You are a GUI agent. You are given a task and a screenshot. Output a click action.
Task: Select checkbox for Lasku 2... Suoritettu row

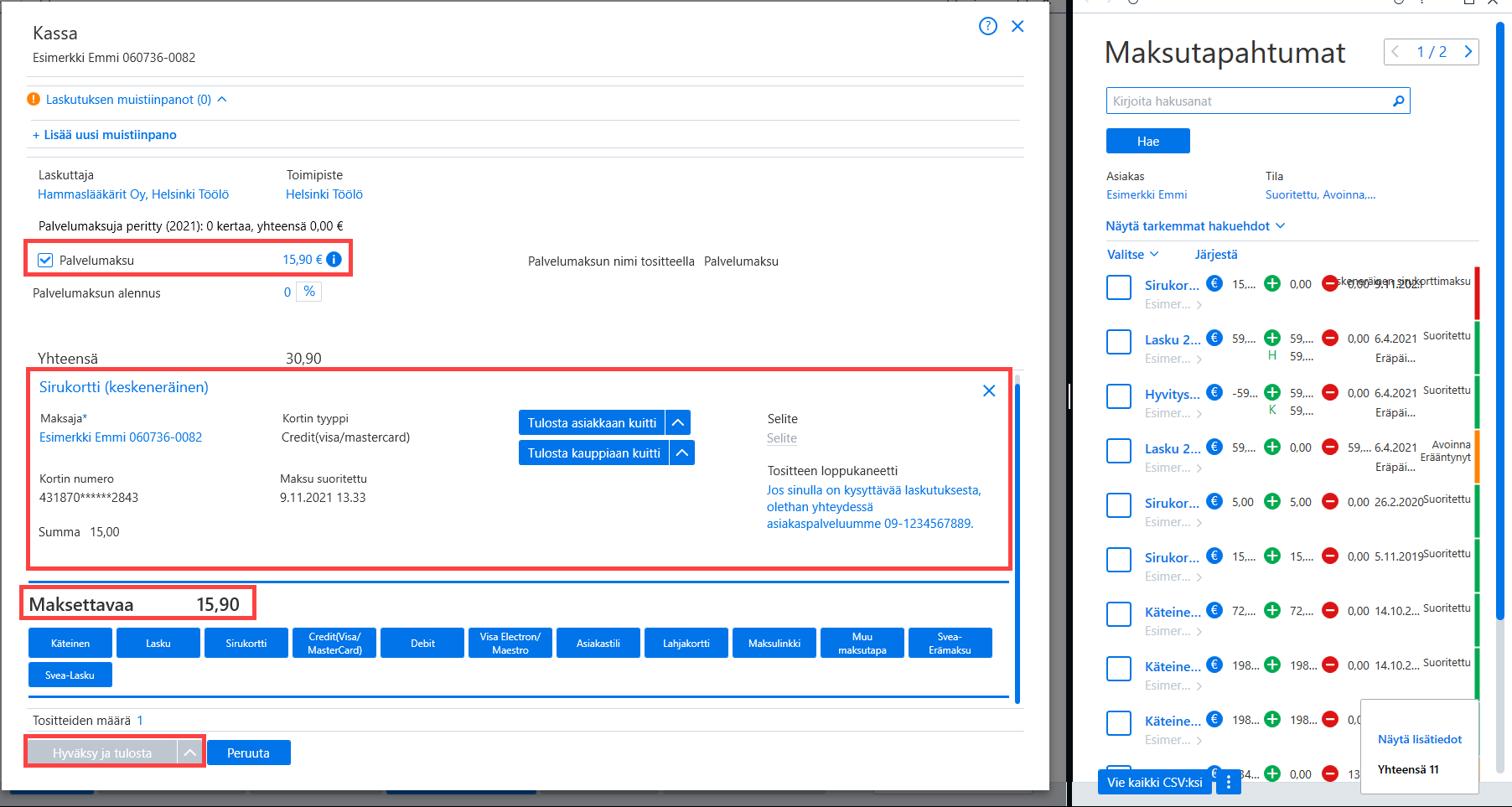(1119, 342)
